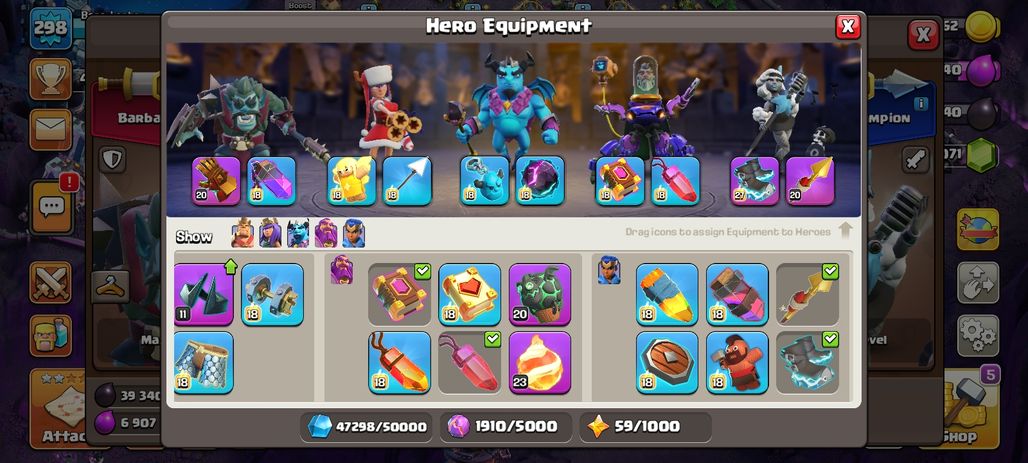Select equipped Electro Boots with green checkmark
This screenshot has height=463, width=1028.
point(807,363)
